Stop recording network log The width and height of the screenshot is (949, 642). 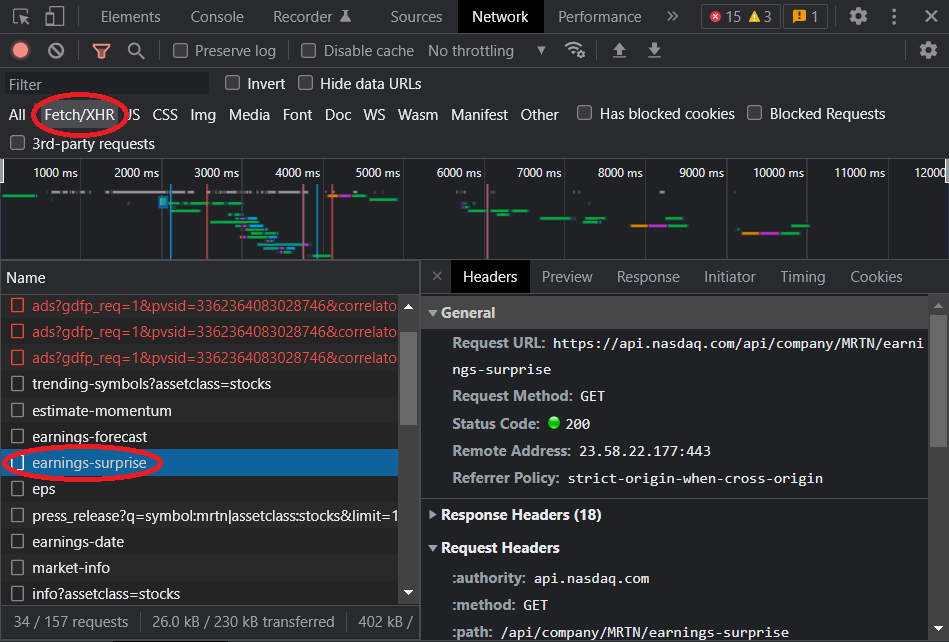(x=21, y=51)
